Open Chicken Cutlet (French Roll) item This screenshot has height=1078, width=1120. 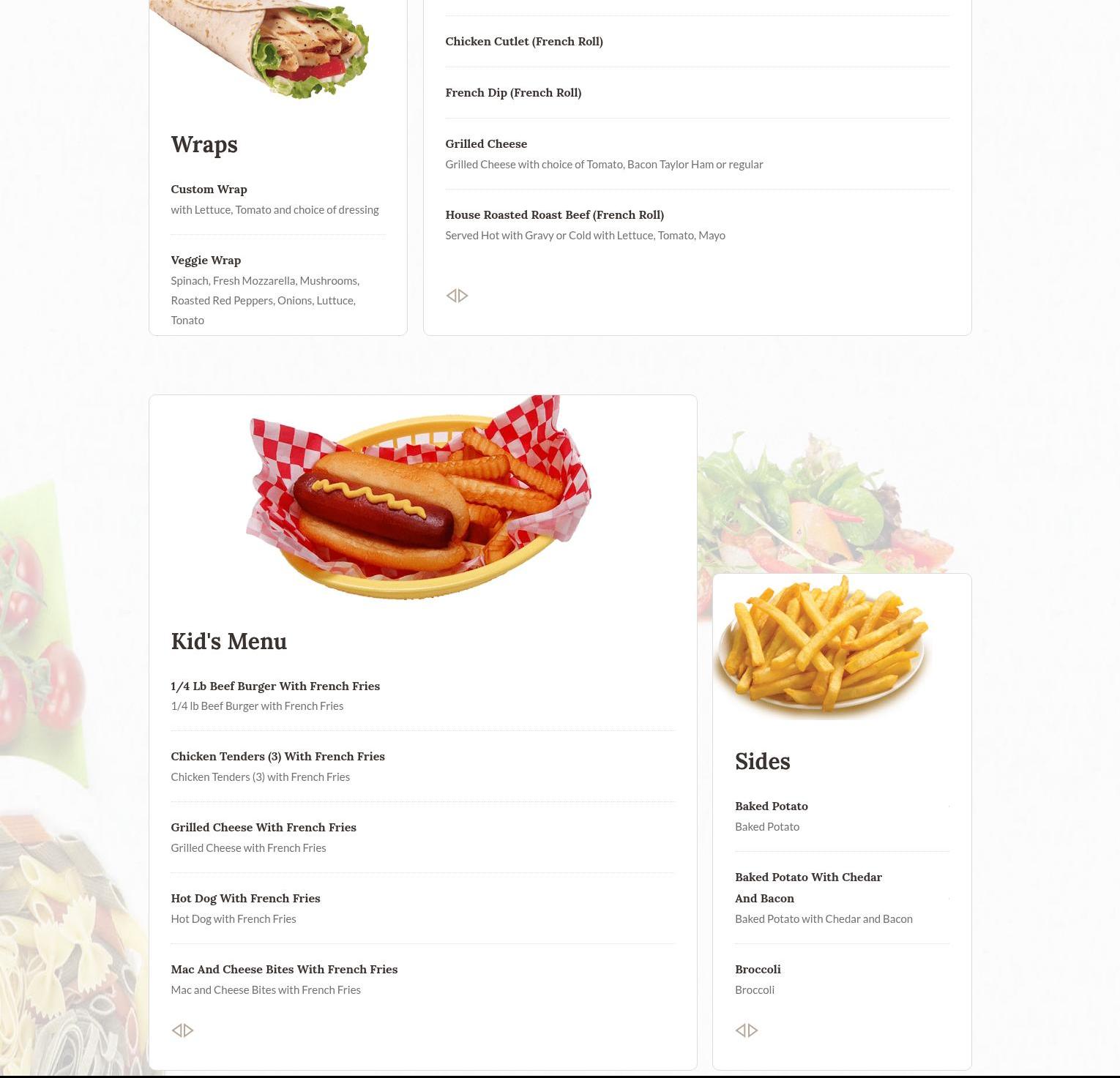click(698, 42)
